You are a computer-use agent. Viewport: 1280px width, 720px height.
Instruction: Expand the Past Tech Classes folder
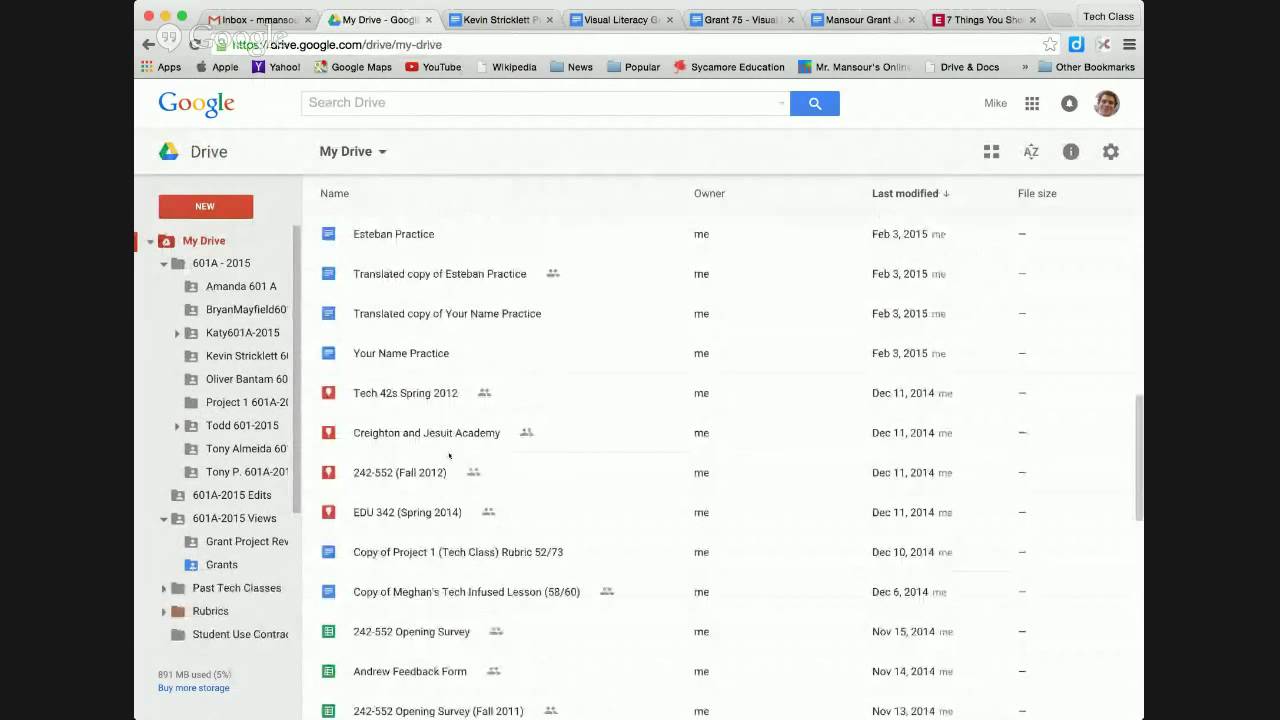[164, 588]
